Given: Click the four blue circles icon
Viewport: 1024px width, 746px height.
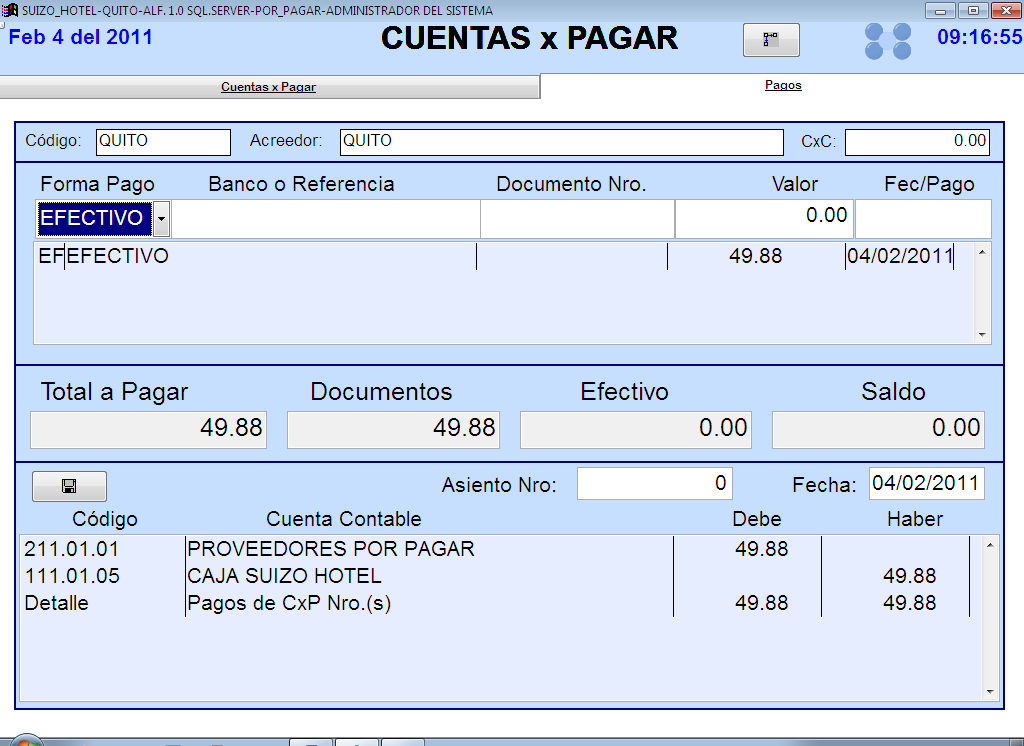Looking at the screenshot, I should tap(888, 41).
